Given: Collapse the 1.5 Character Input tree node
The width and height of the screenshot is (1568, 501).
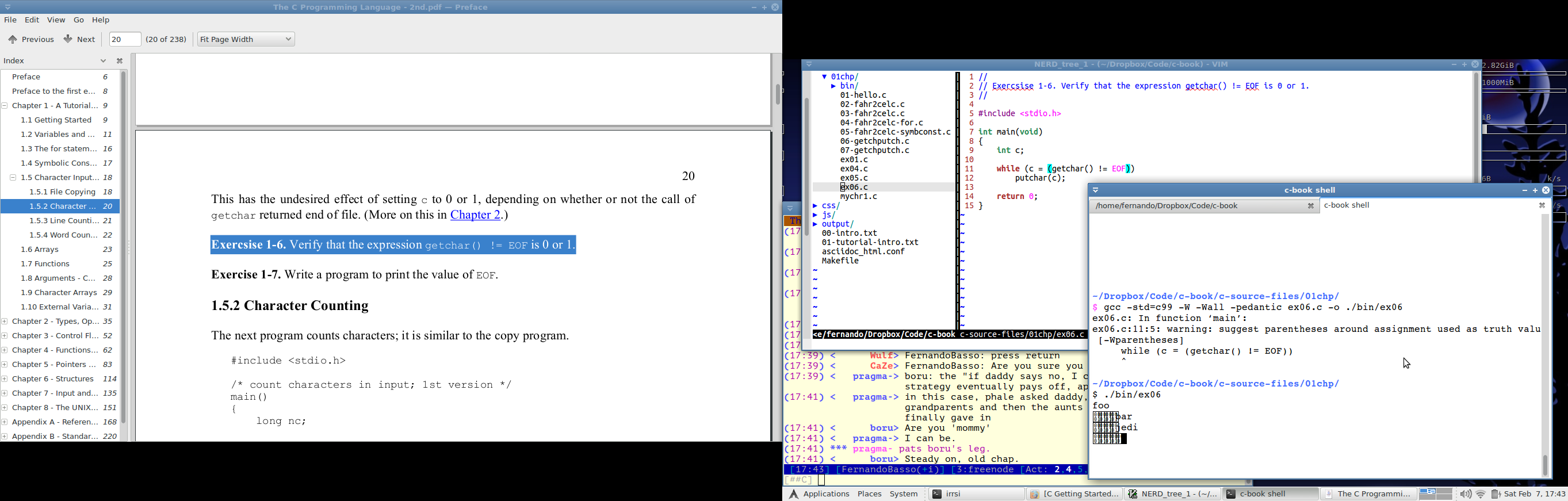Looking at the screenshot, I should [x=13, y=178].
